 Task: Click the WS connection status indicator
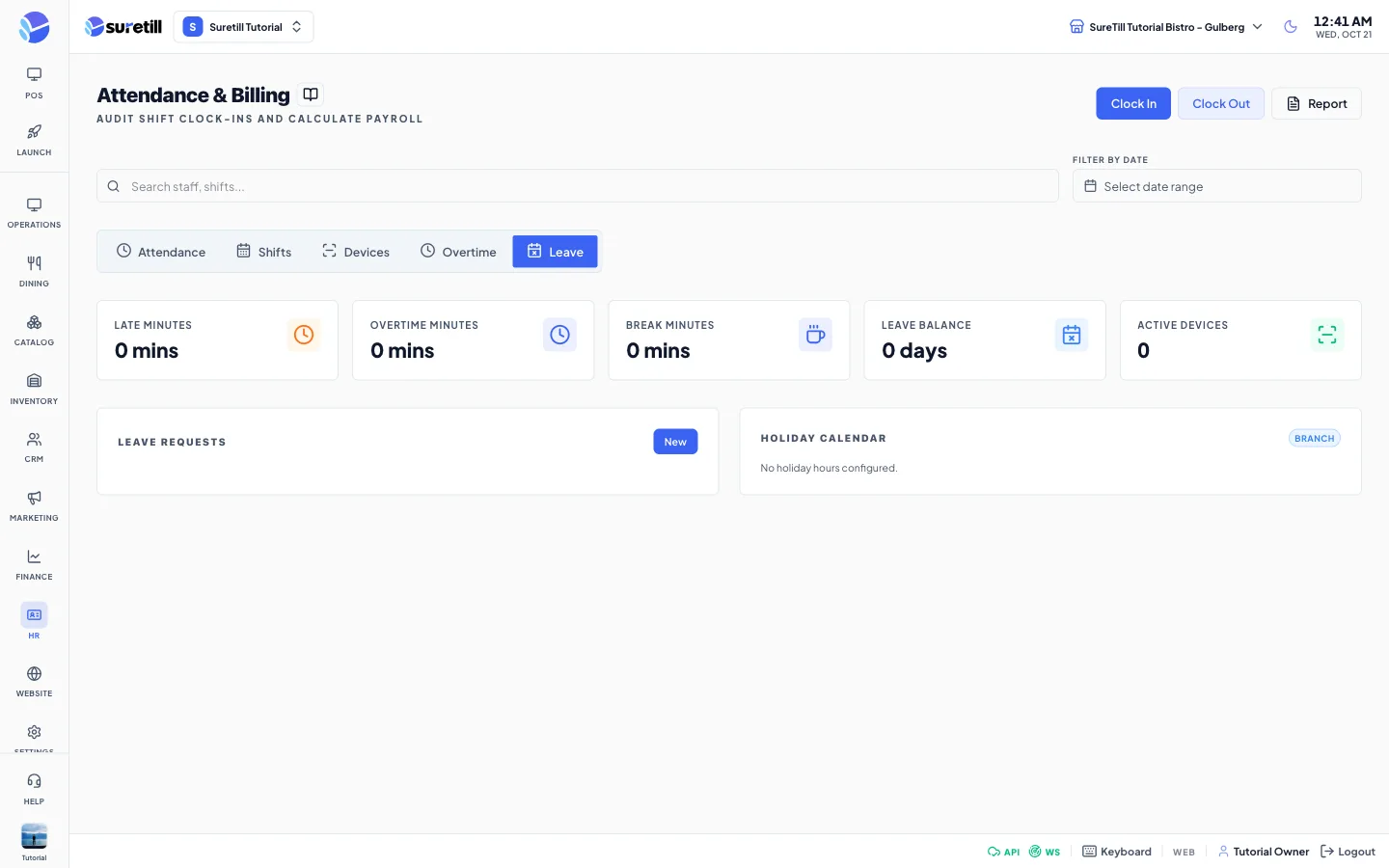point(1045,852)
